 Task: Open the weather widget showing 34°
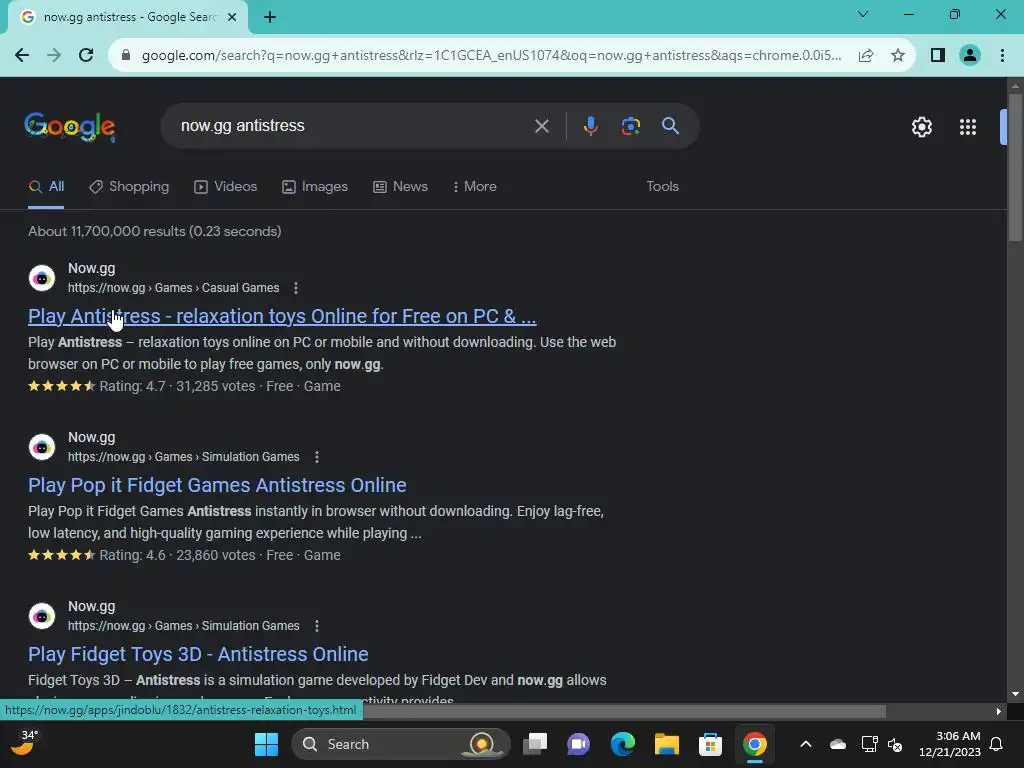coord(25,743)
